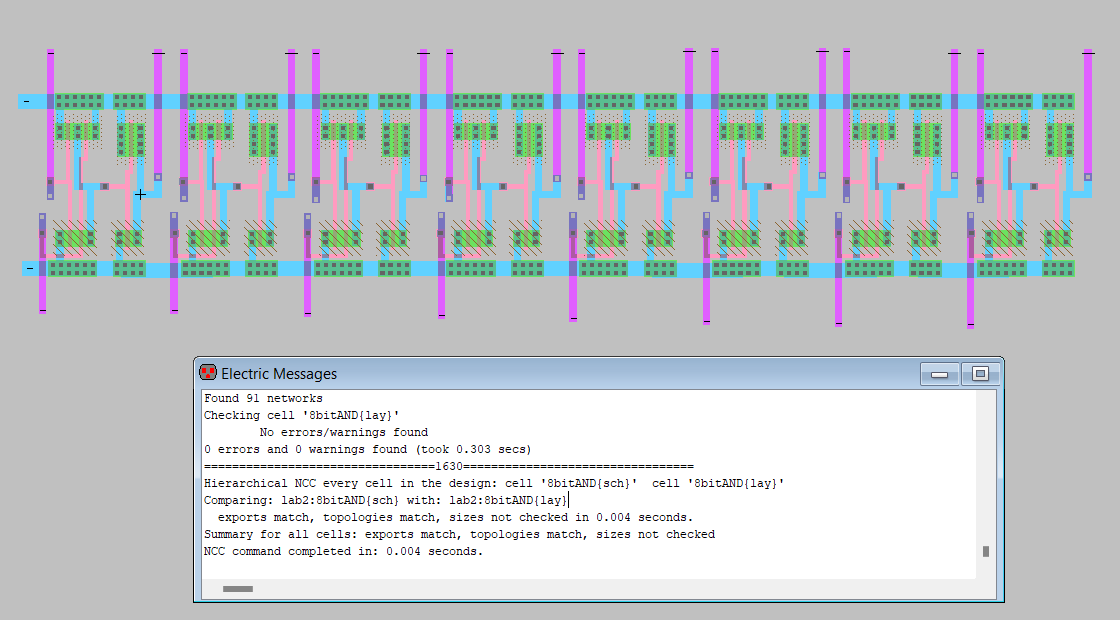Click the 'Comparing: lab2:8bitAND{sch}' line
This screenshot has height=620, width=1120.
pyautogui.click(x=385, y=501)
